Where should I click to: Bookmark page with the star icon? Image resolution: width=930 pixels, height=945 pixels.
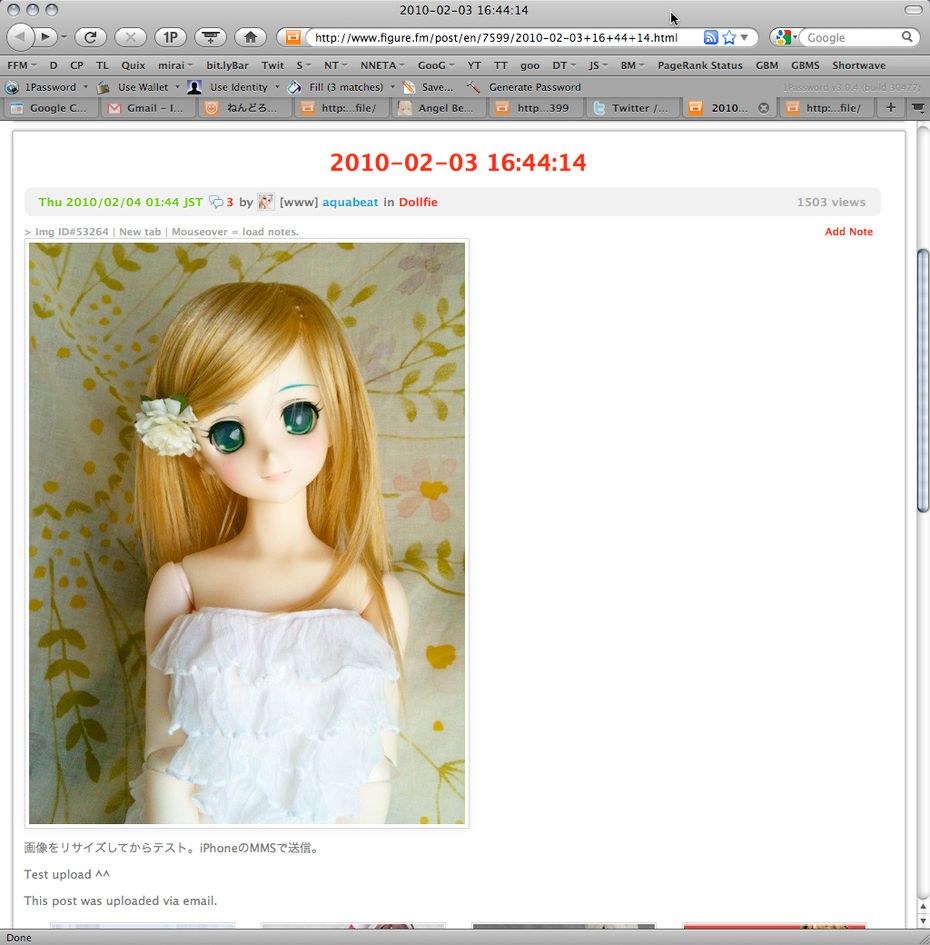729,37
